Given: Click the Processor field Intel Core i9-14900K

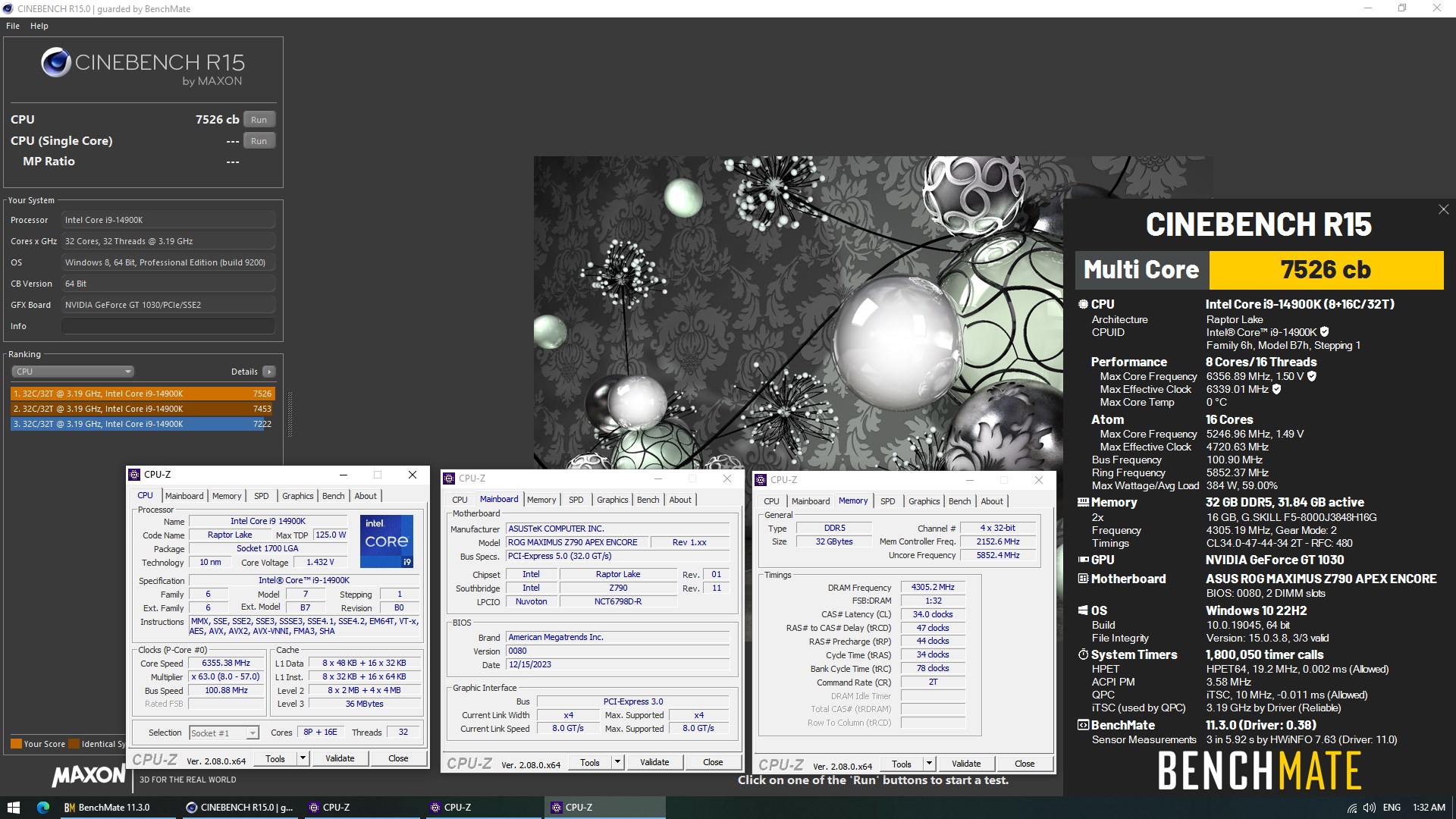Looking at the screenshot, I should (168, 220).
